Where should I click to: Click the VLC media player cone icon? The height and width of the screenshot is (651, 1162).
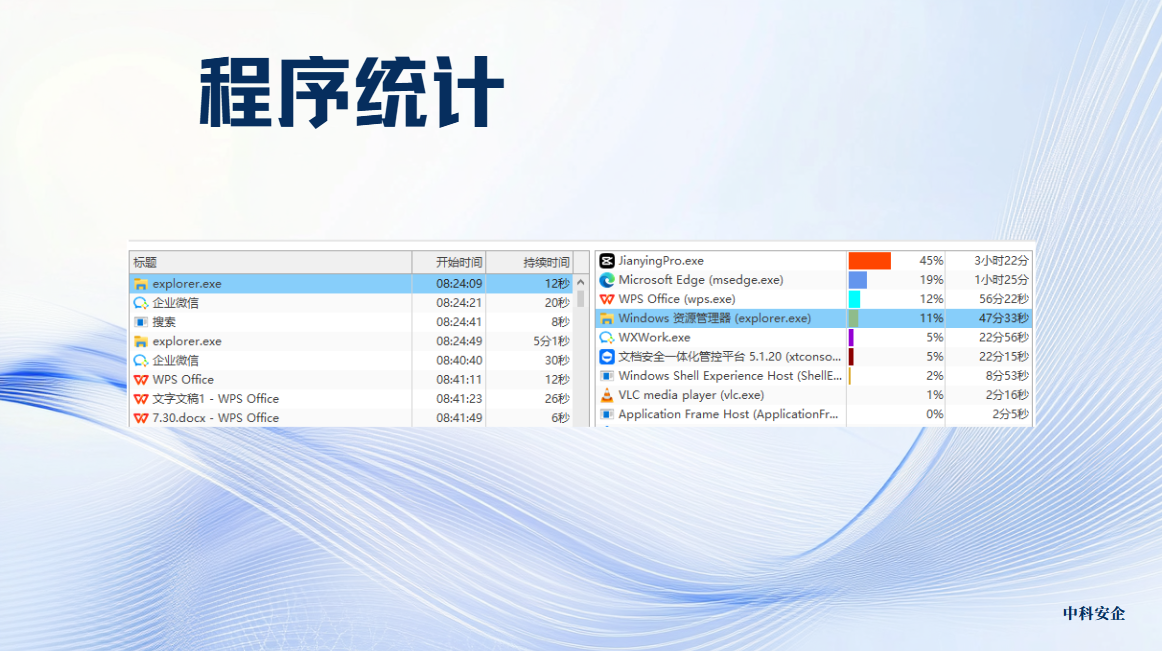click(607, 395)
